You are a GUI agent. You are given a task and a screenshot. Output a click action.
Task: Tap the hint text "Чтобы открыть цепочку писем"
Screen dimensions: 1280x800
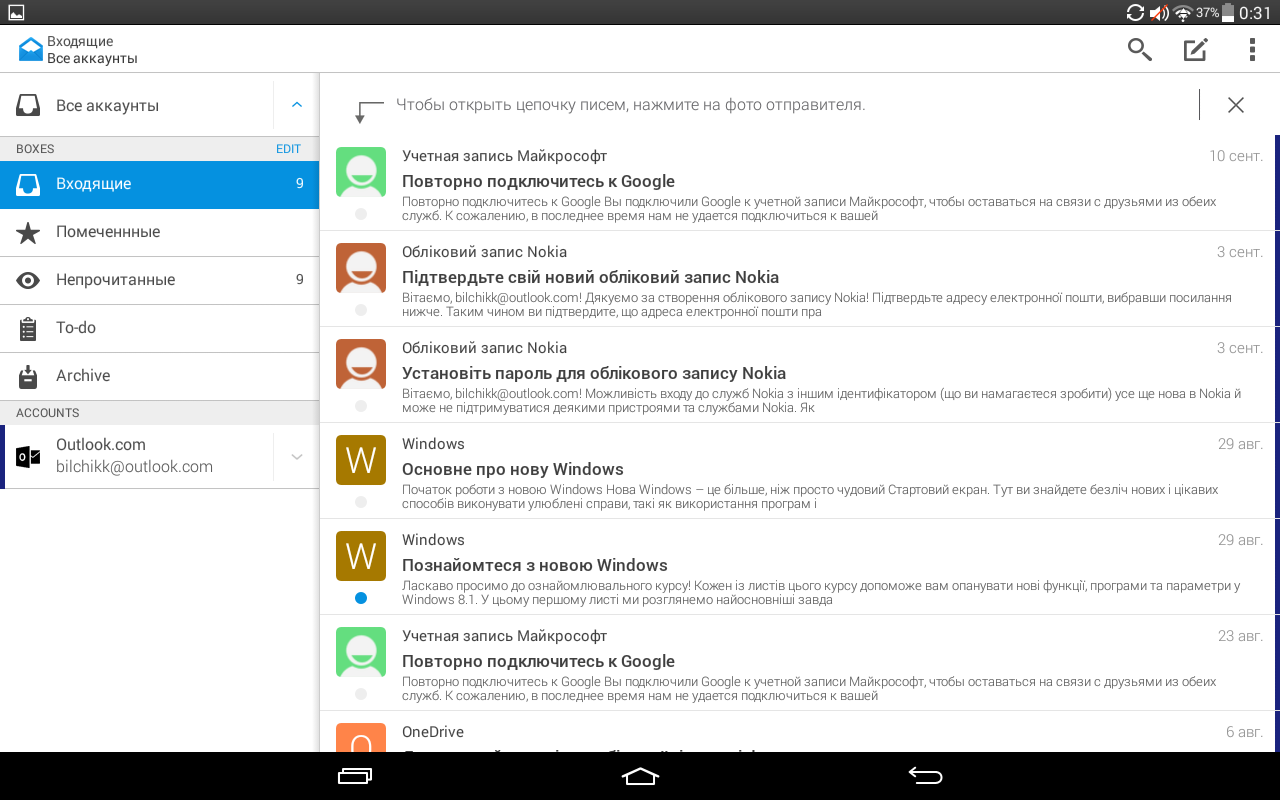[x=630, y=105]
